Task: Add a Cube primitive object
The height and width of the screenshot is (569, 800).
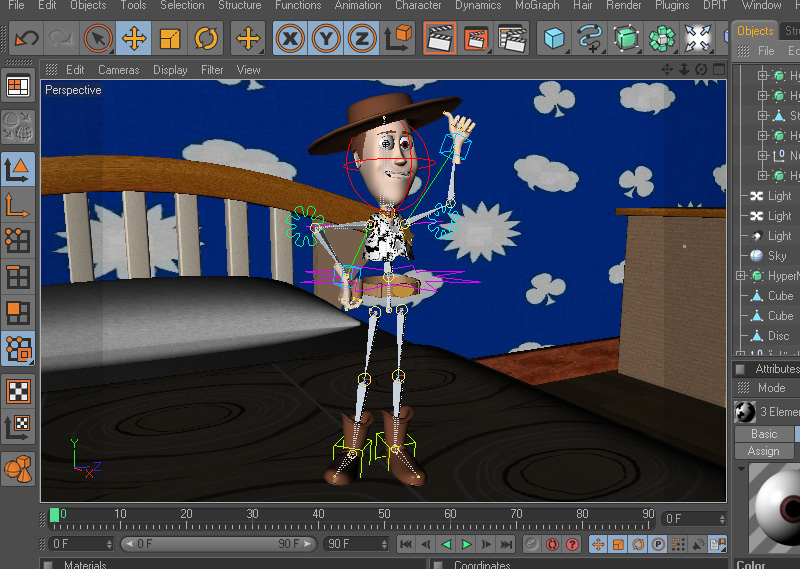Action: coord(554,38)
